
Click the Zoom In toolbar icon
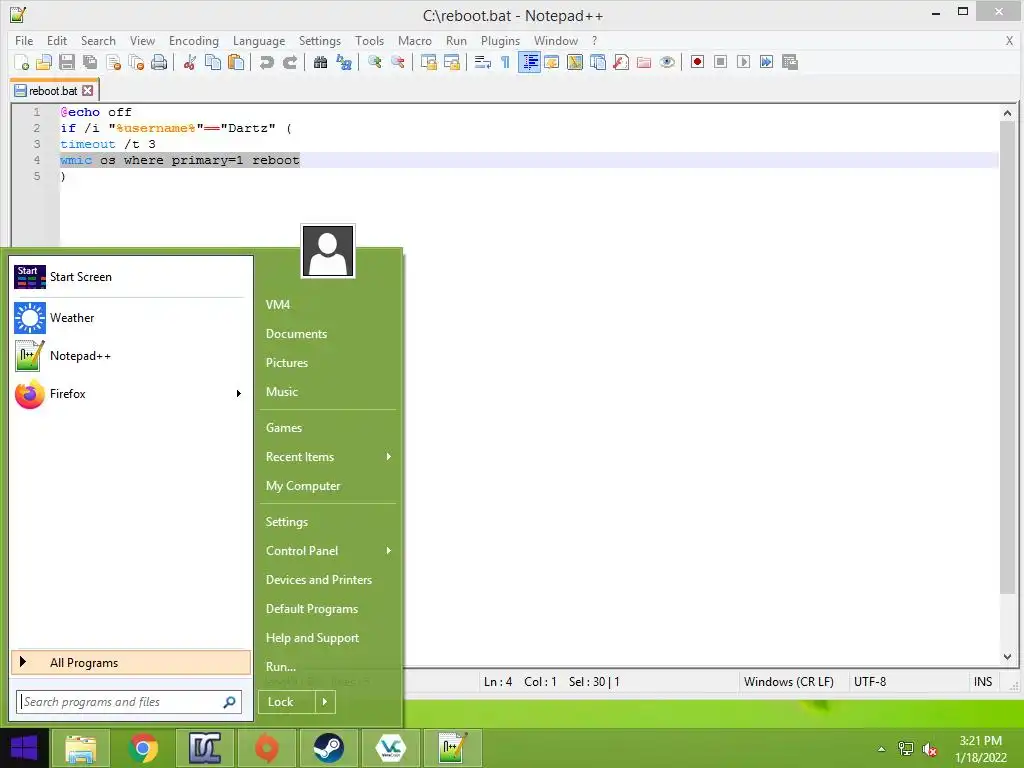point(374,62)
